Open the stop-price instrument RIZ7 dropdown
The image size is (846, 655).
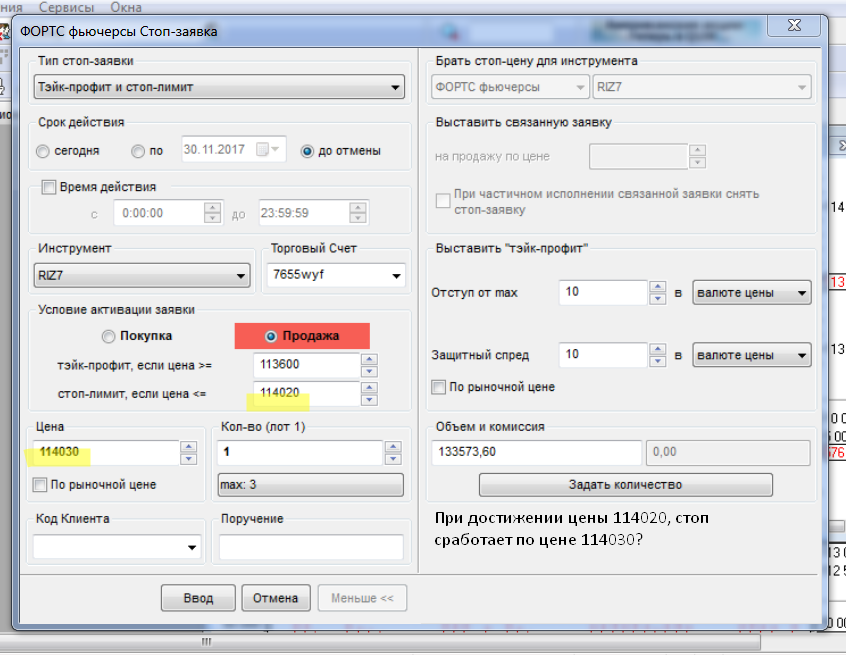pyautogui.click(x=701, y=87)
